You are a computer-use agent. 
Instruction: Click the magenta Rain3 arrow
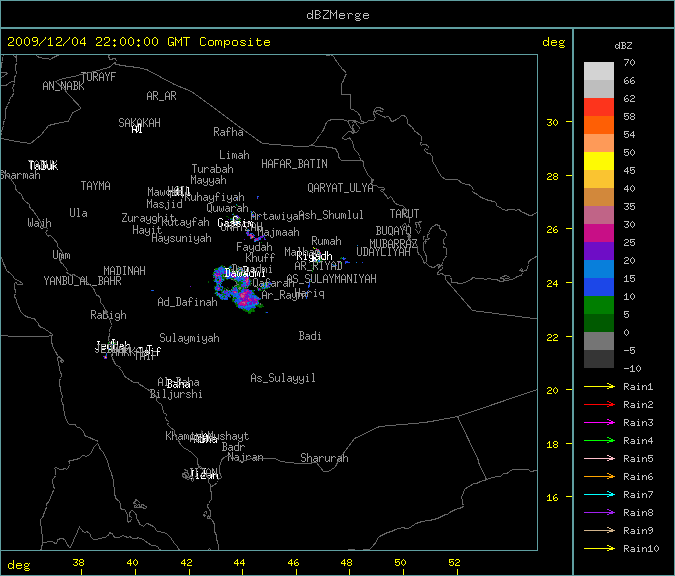click(x=599, y=422)
